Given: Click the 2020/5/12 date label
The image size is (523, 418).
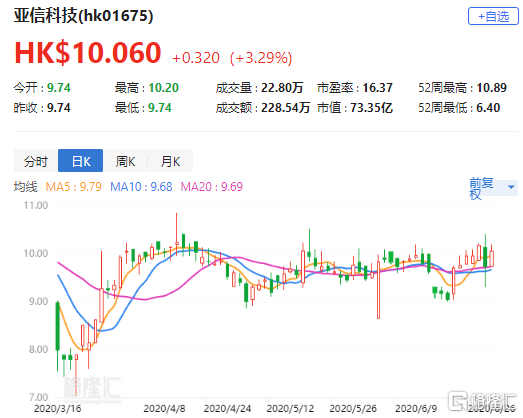Looking at the screenshot, I should click(x=290, y=408).
